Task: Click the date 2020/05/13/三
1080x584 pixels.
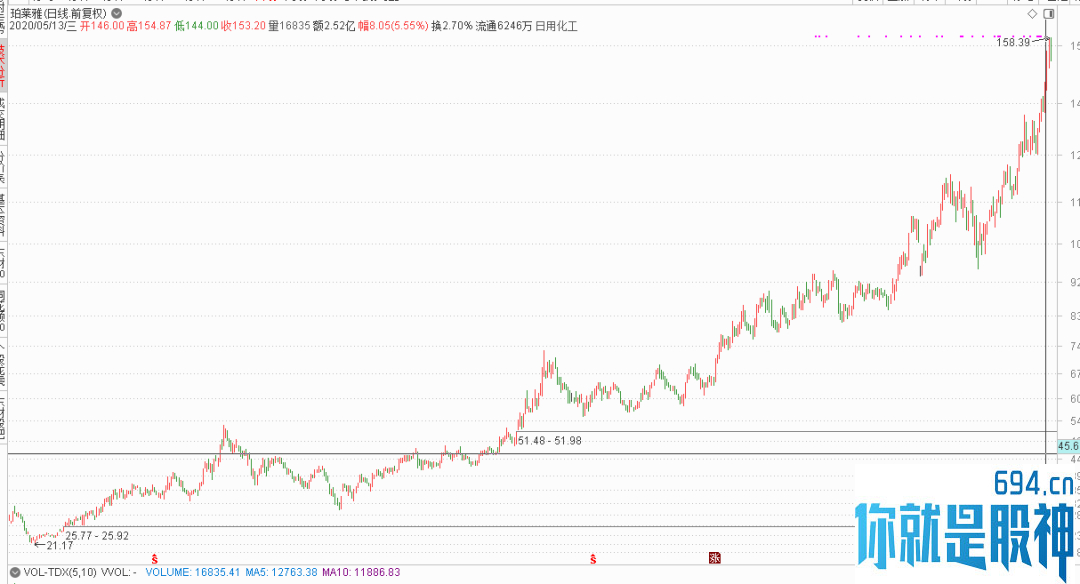Action: [x=43, y=26]
